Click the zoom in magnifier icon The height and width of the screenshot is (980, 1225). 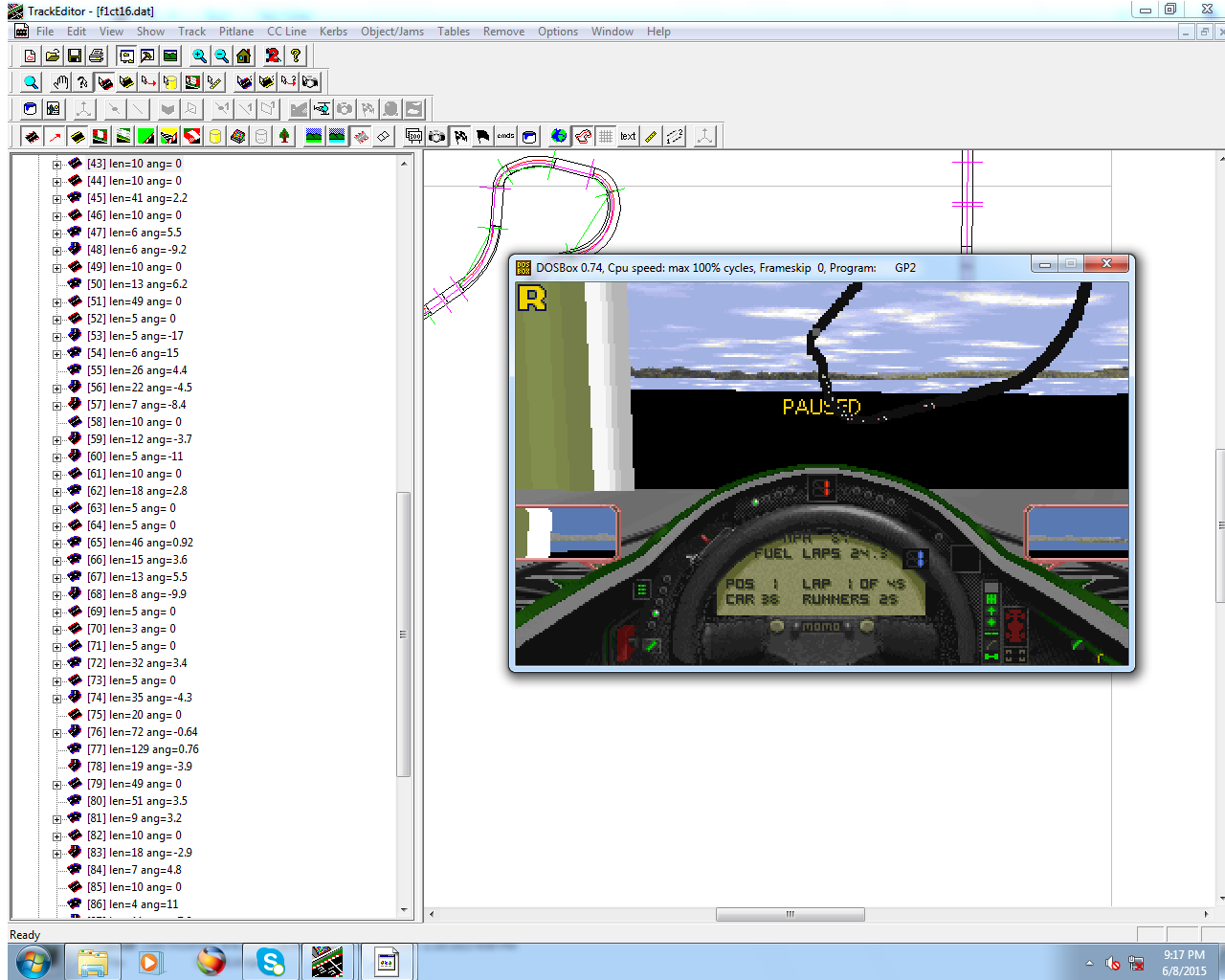[199, 56]
